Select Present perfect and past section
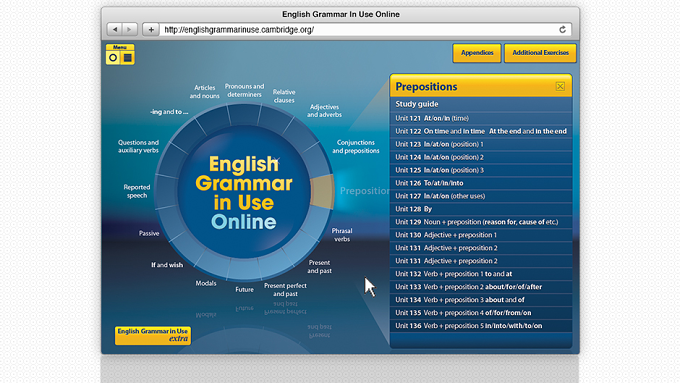The height and width of the screenshot is (383, 680). 285,289
